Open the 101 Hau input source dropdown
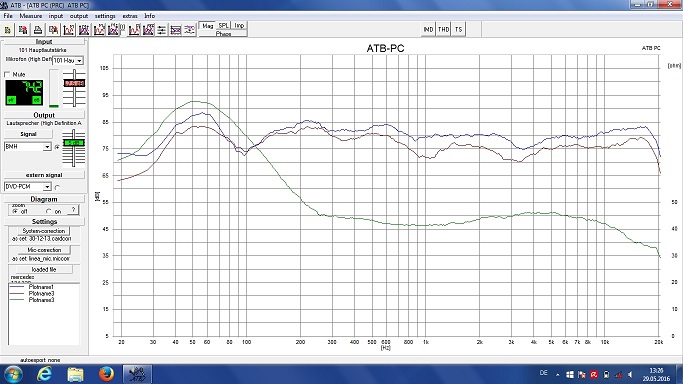 click(x=79, y=61)
